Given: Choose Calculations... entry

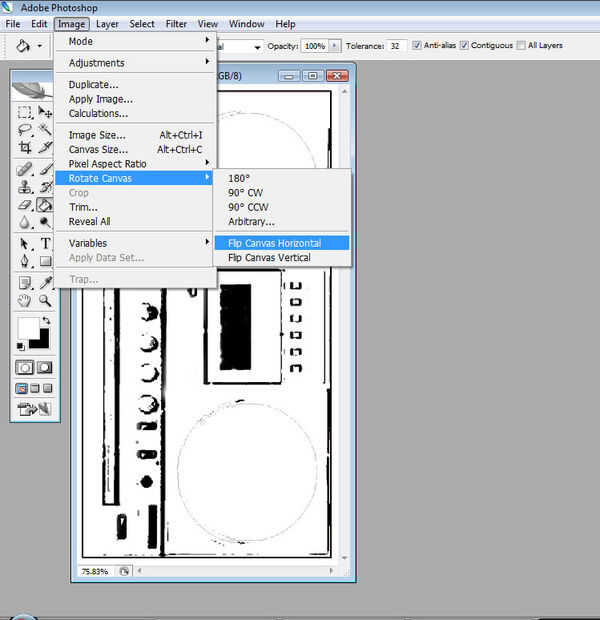Looking at the screenshot, I should coord(135,113).
